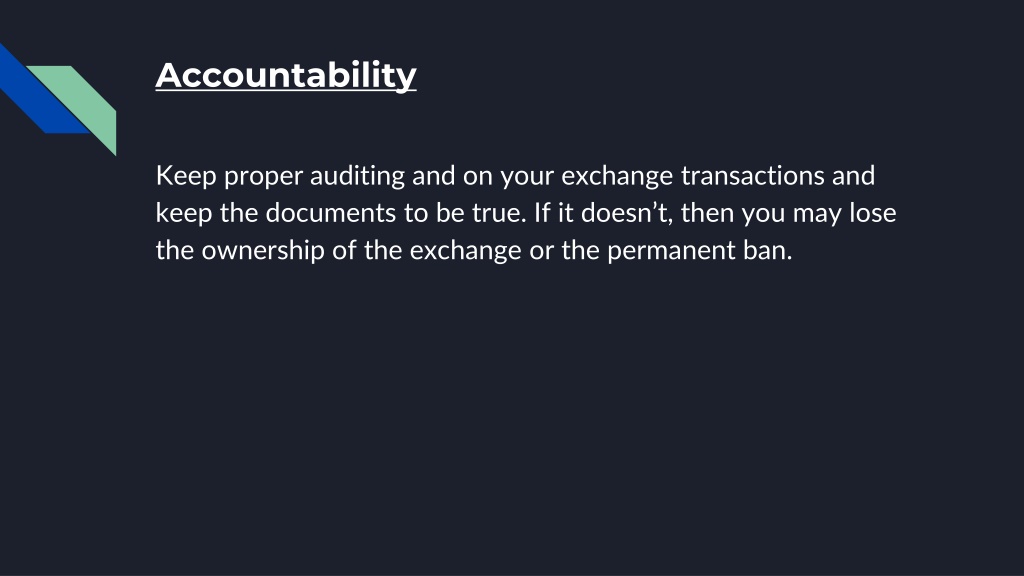
Task: Click the word 'ownership' in third line
Action: coord(263,251)
